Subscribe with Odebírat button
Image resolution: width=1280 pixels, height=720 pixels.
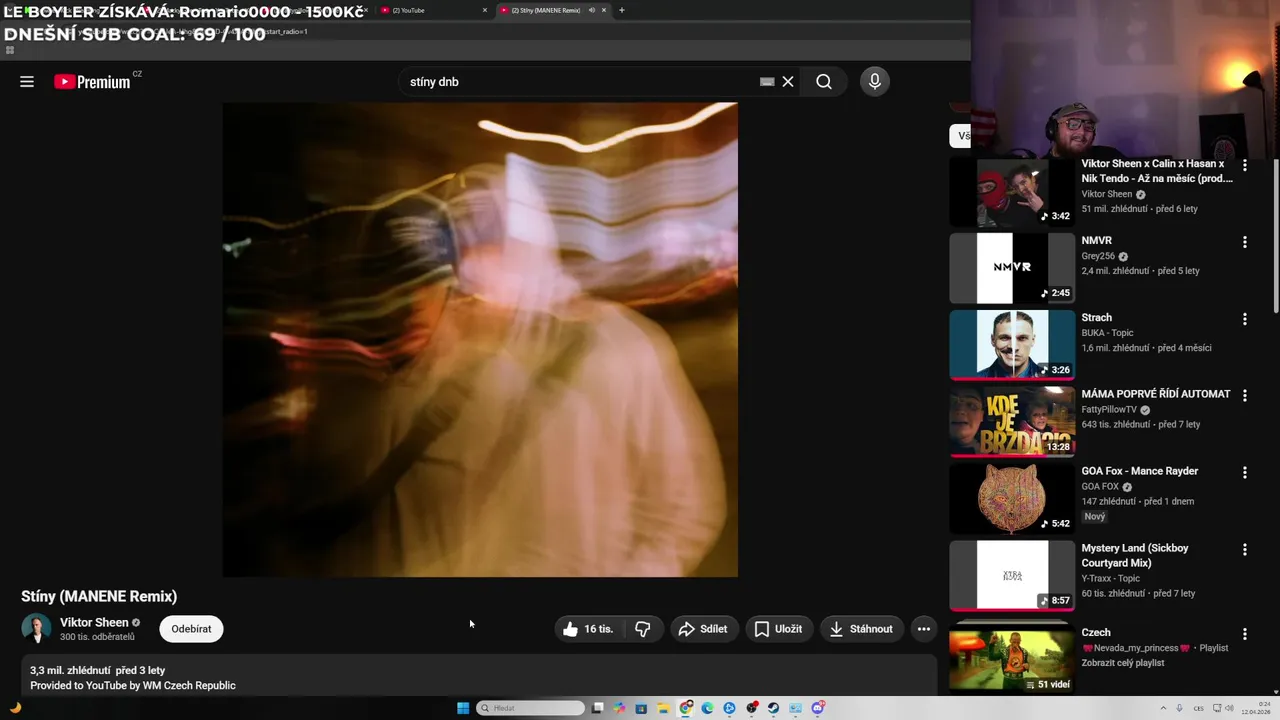(191, 629)
